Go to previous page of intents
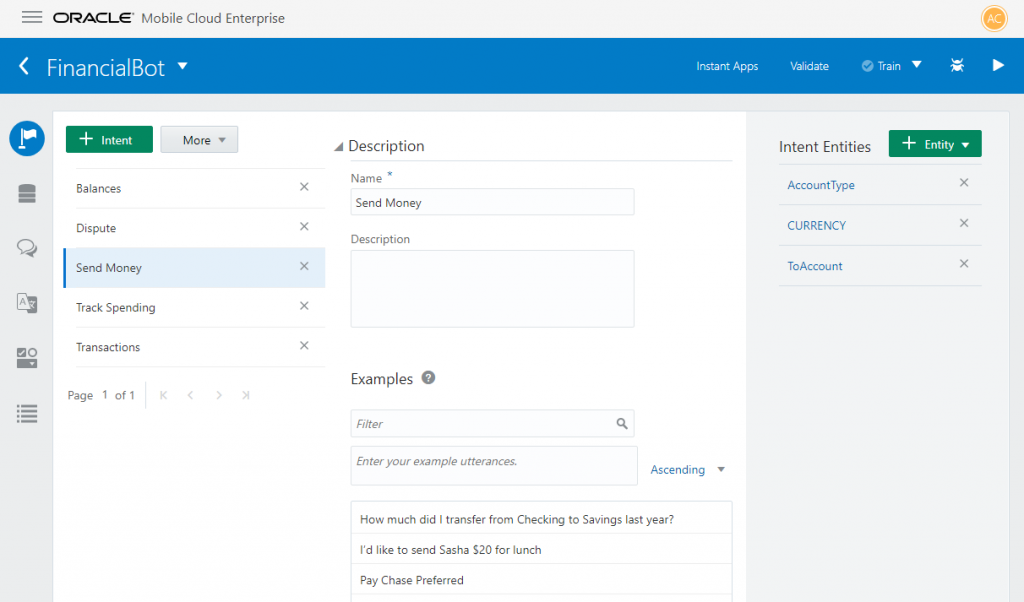This screenshot has width=1024, height=602. [x=190, y=395]
